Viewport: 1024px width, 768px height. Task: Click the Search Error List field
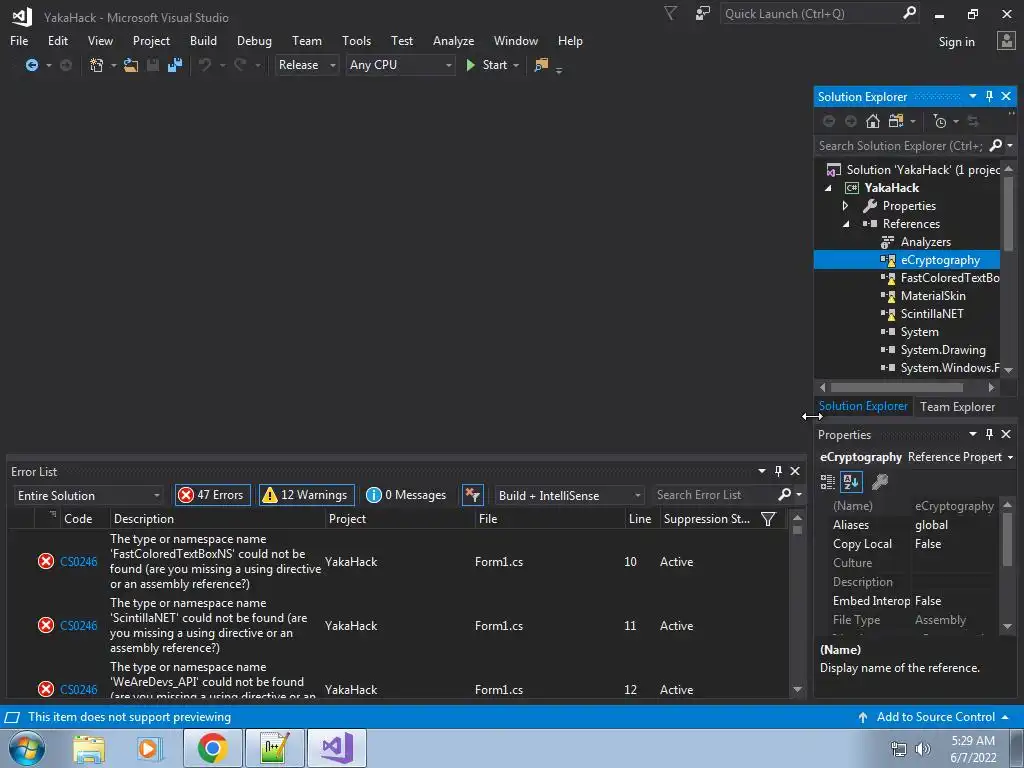coord(715,495)
